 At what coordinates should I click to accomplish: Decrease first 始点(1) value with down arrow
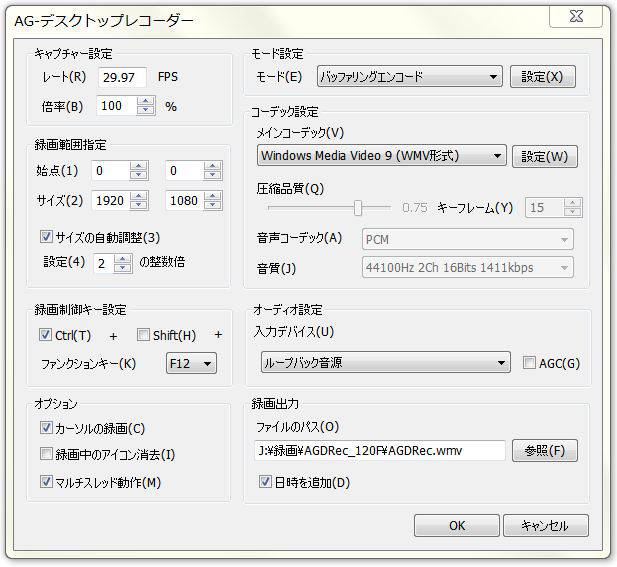[x=138, y=175]
